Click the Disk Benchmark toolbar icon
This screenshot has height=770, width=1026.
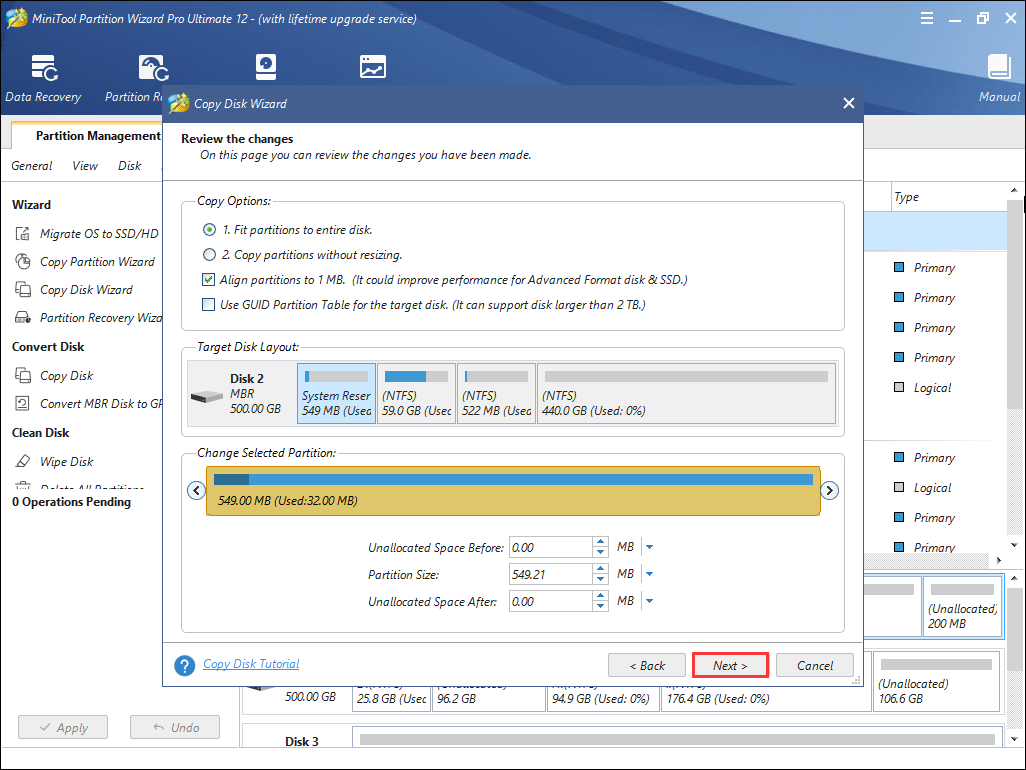tap(266, 67)
